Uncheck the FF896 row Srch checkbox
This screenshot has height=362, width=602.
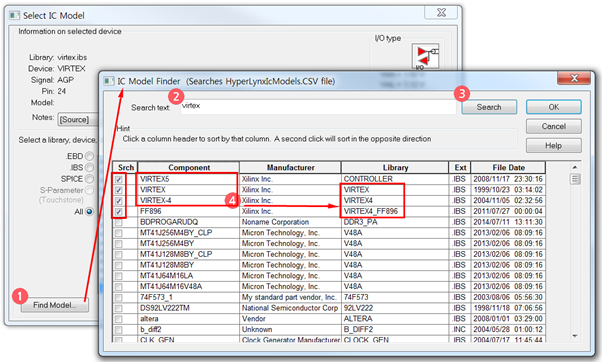pyautogui.click(x=119, y=212)
